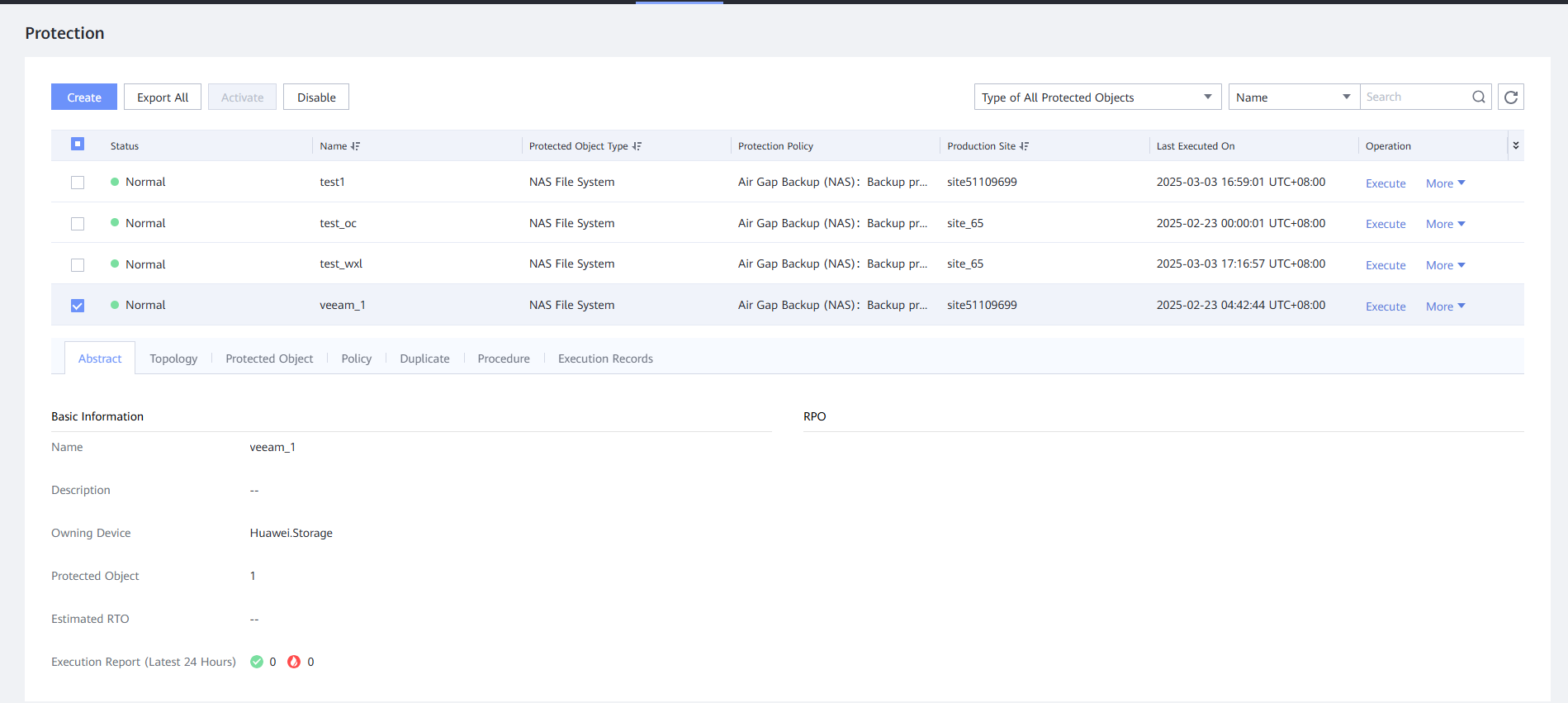Sort by Name column sort icon
Screen dimensions: 1568x703
pyautogui.click(x=355, y=146)
